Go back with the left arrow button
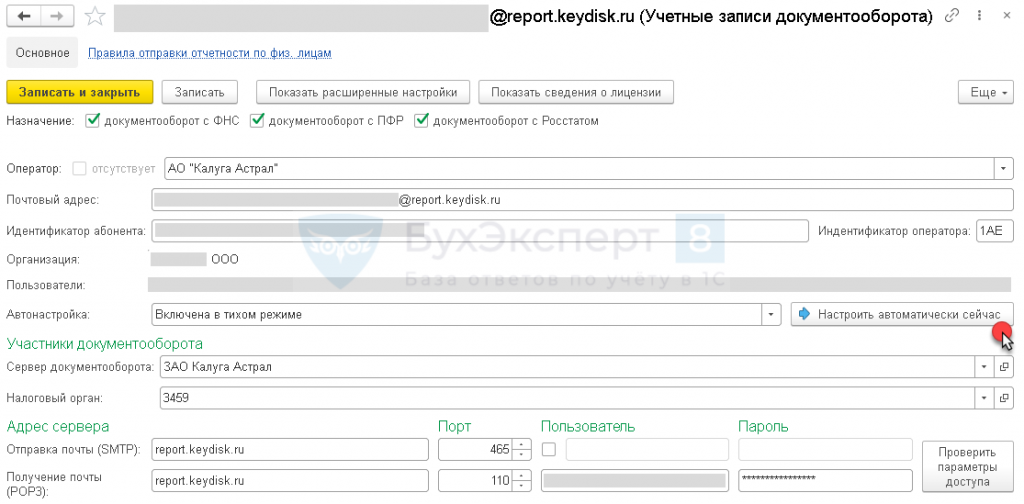 [25, 16]
